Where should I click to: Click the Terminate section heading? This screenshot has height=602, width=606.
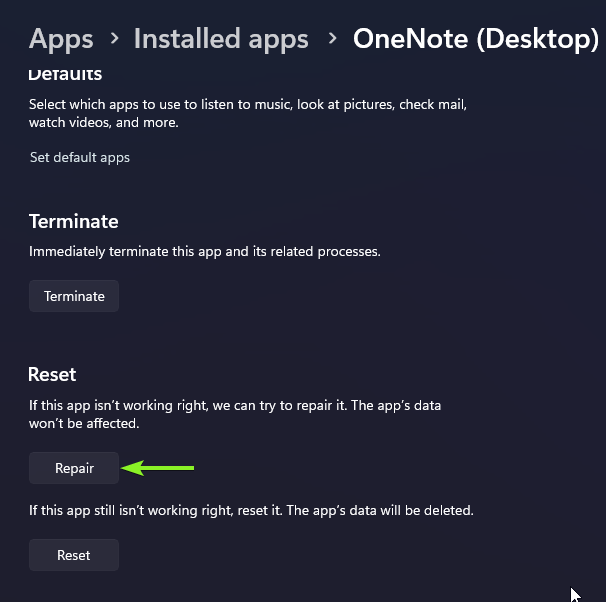pyautogui.click(x=74, y=221)
